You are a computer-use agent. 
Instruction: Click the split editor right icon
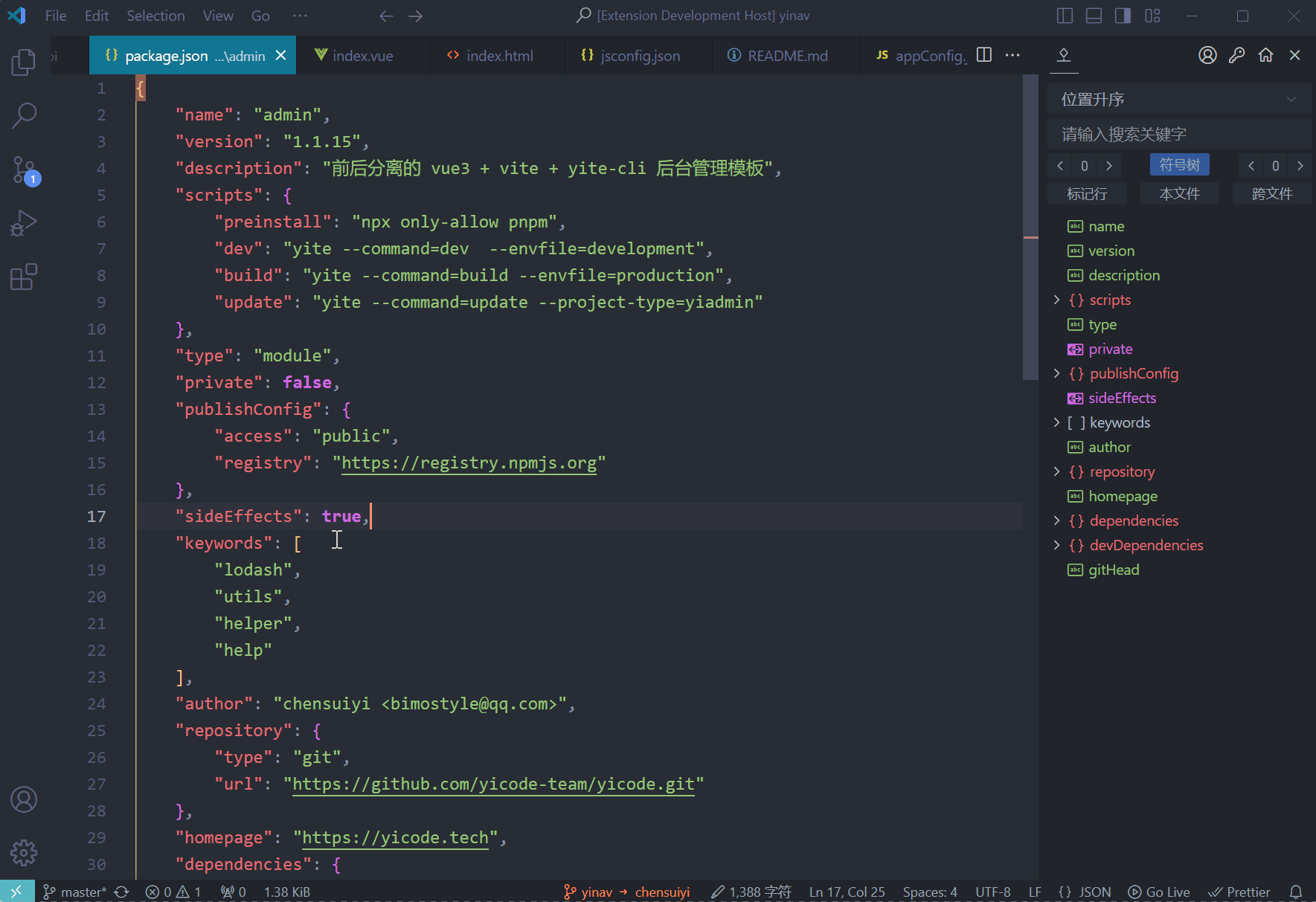tap(983, 55)
